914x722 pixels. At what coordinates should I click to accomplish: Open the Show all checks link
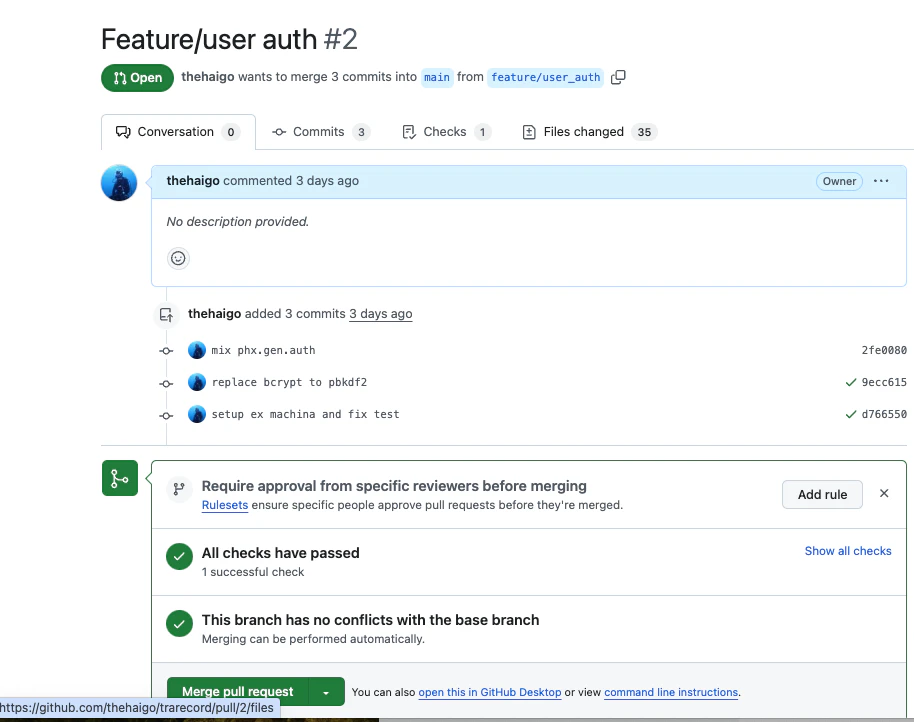click(x=848, y=551)
